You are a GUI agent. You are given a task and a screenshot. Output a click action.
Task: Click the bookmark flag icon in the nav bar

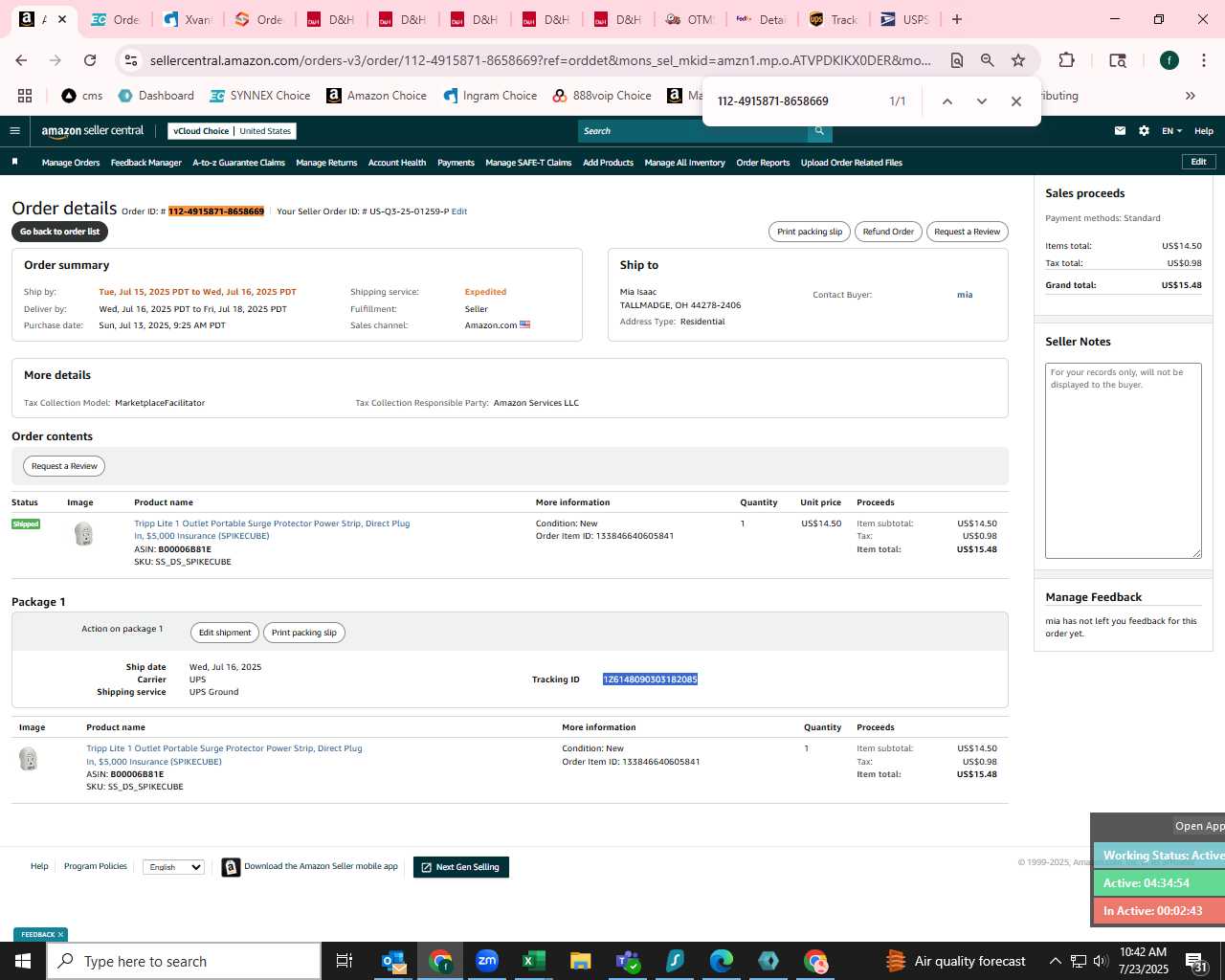click(14, 162)
